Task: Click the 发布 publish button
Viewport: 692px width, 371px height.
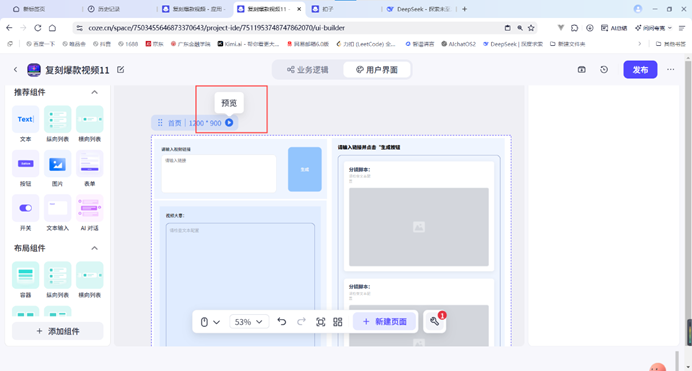Action: [640, 70]
